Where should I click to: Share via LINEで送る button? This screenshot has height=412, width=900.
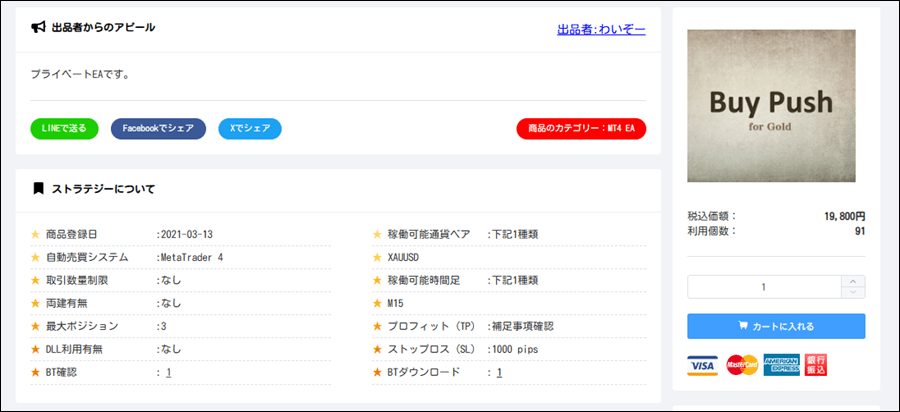(64, 128)
